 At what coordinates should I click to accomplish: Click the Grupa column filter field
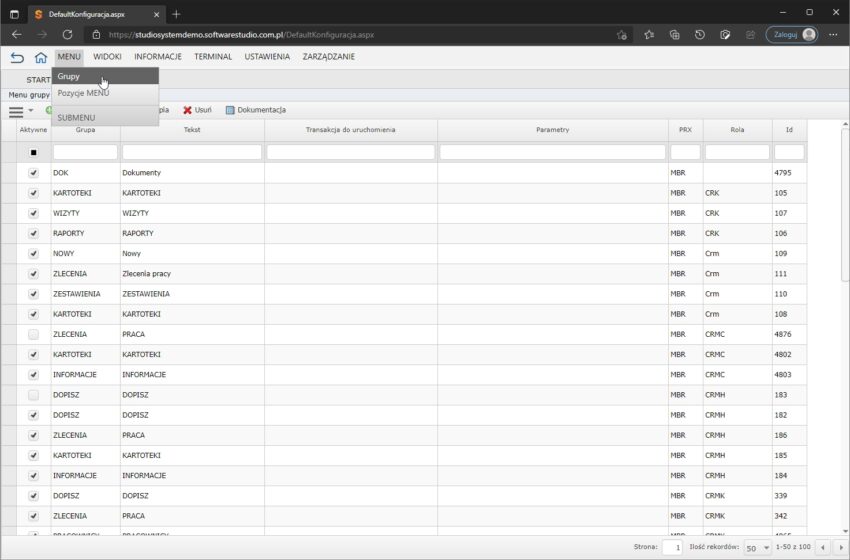click(x=85, y=152)
